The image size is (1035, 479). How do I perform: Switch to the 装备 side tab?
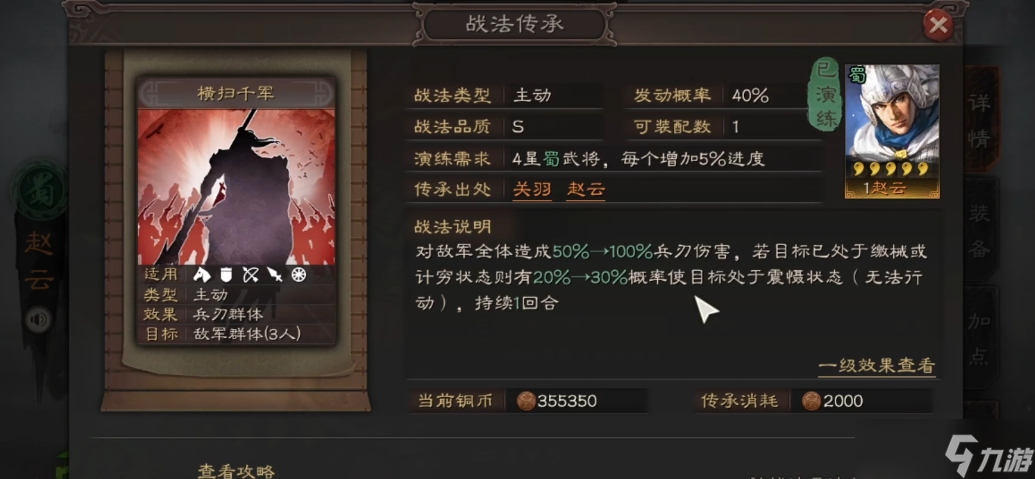(980, 230)
